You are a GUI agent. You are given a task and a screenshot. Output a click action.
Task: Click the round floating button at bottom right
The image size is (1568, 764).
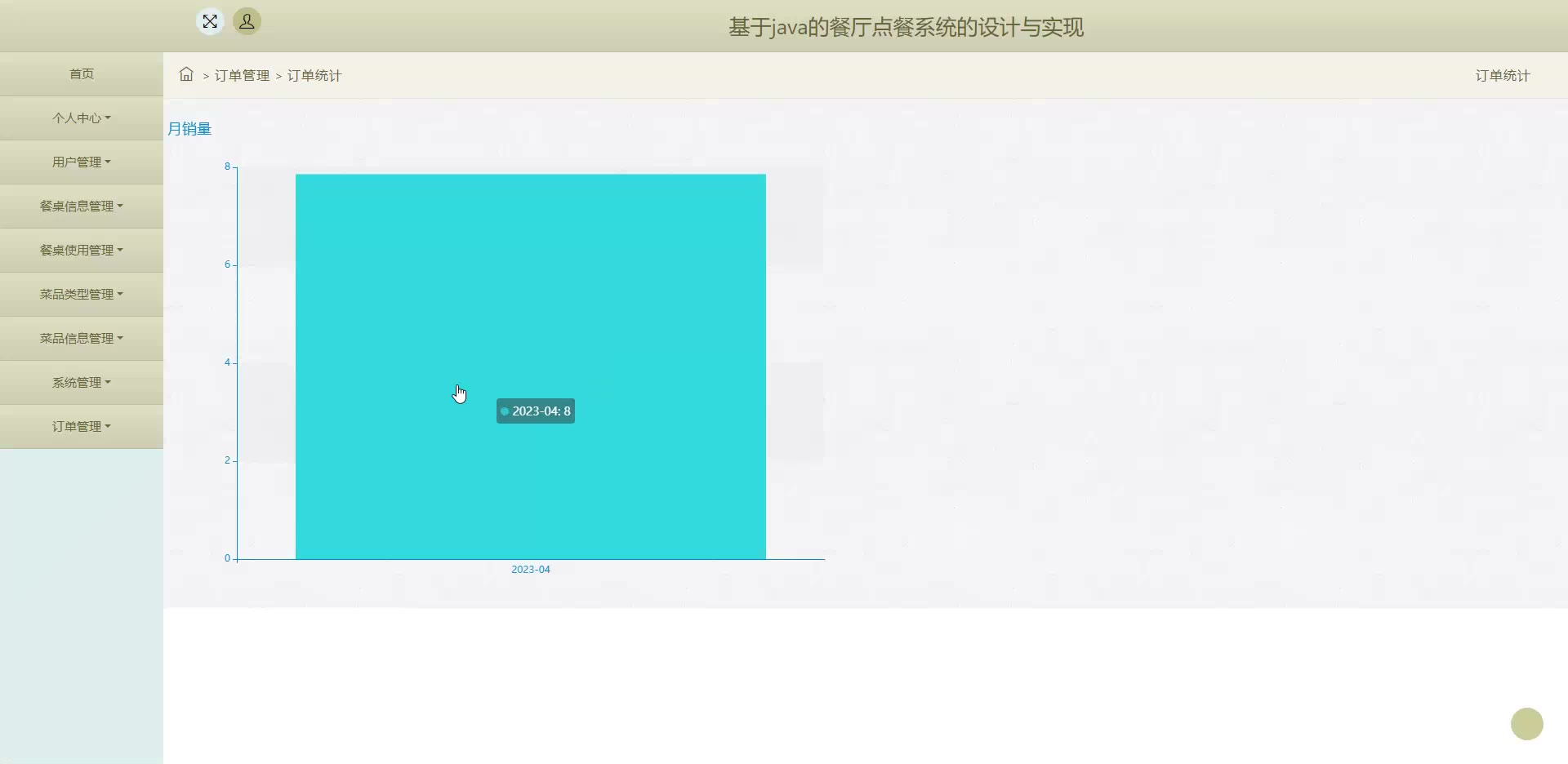[1526, 724]
